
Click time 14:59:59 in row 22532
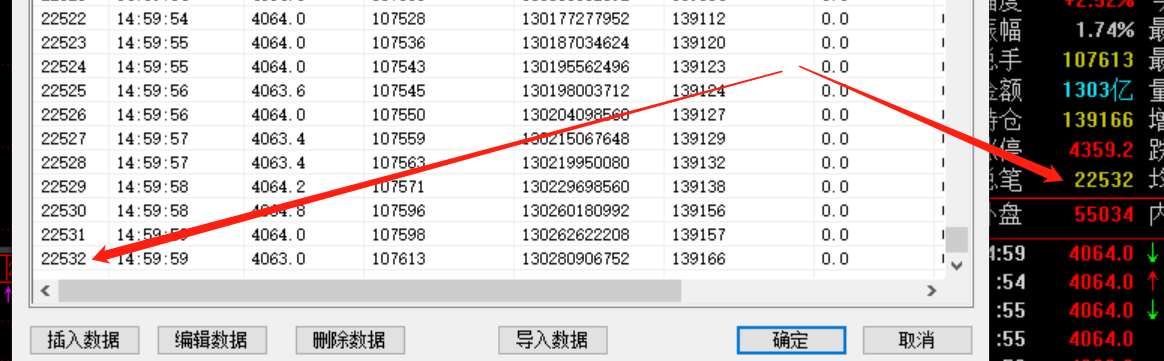pyautogui.click(x=152, y=258)
